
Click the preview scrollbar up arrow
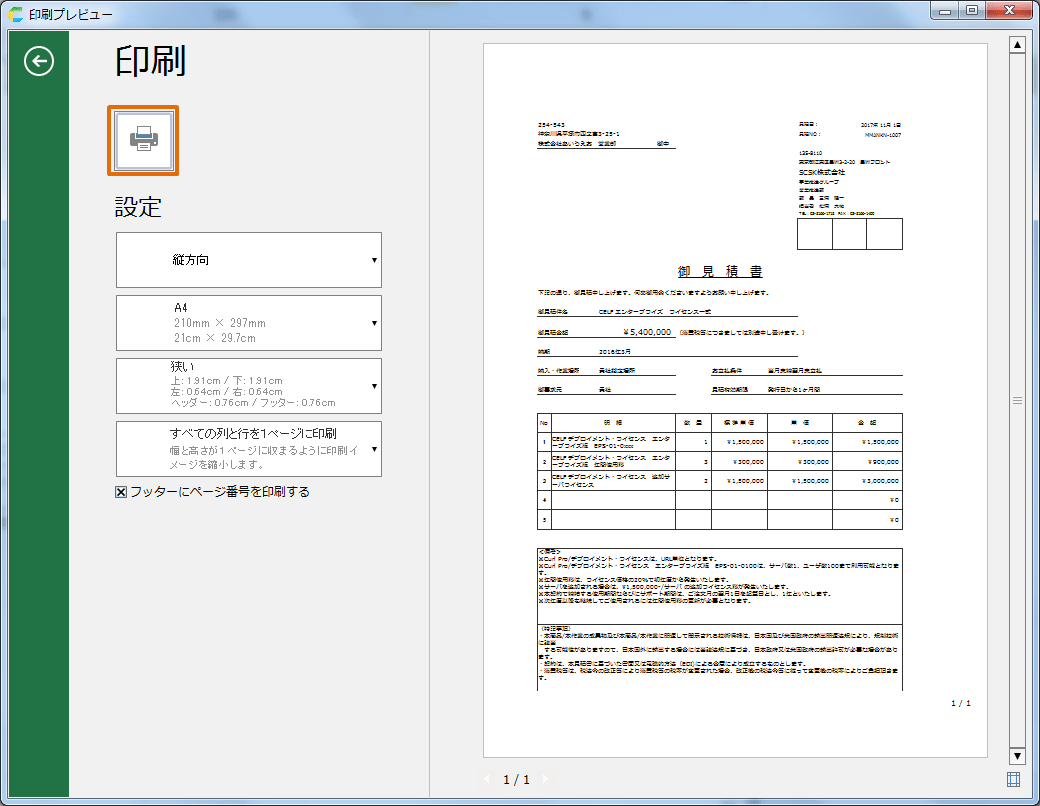coord(1017,45)
